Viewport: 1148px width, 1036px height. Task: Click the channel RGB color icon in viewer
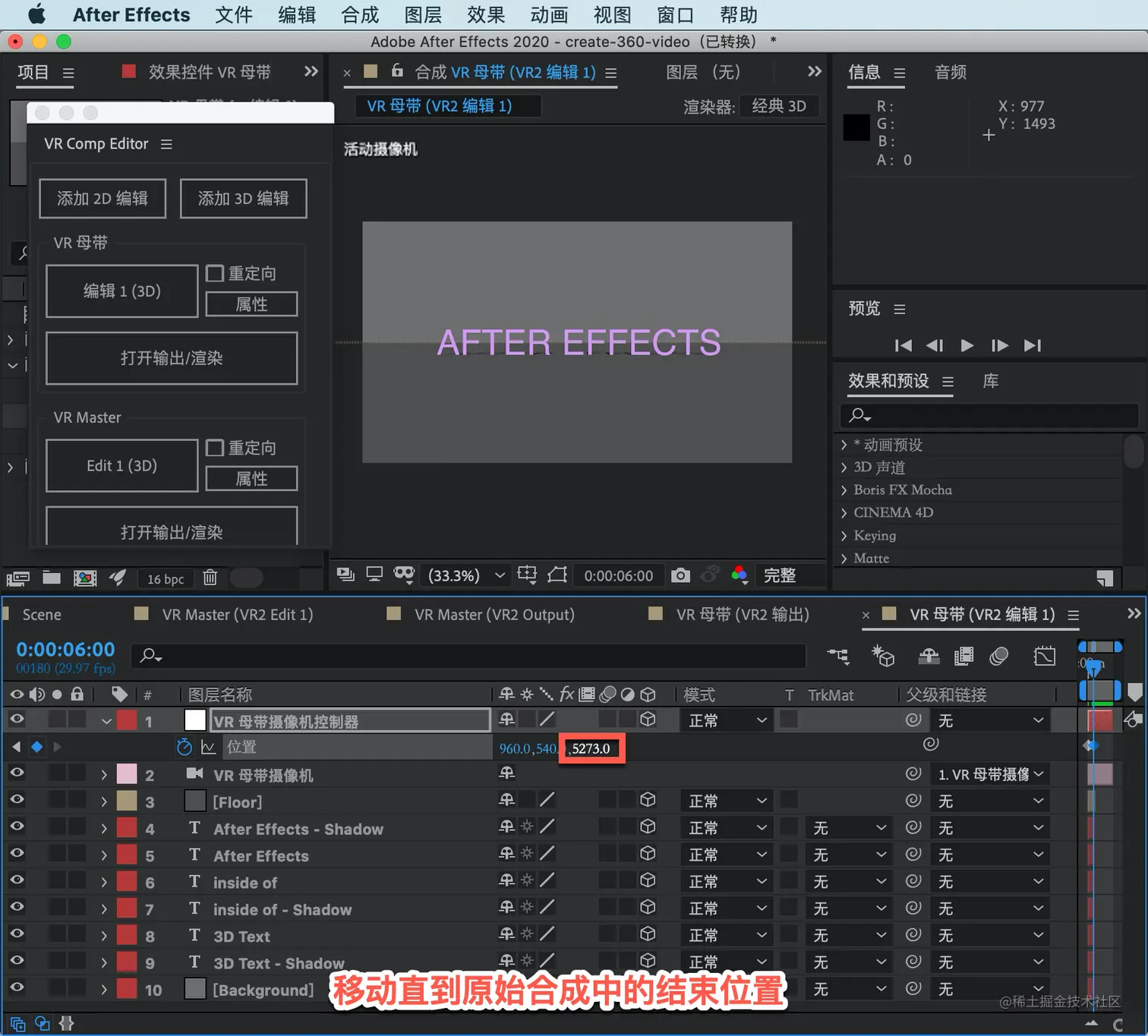[740, 575]
